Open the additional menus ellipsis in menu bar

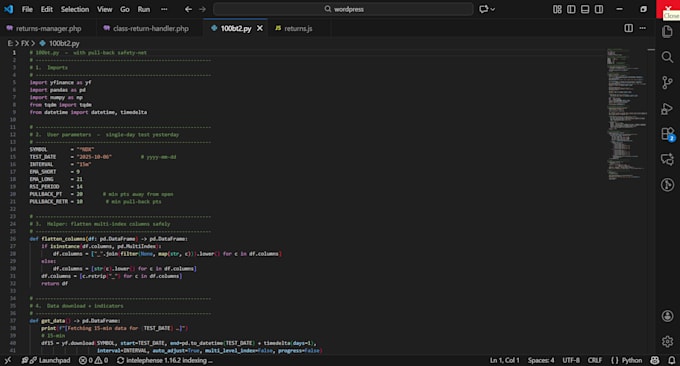[164, 9]
